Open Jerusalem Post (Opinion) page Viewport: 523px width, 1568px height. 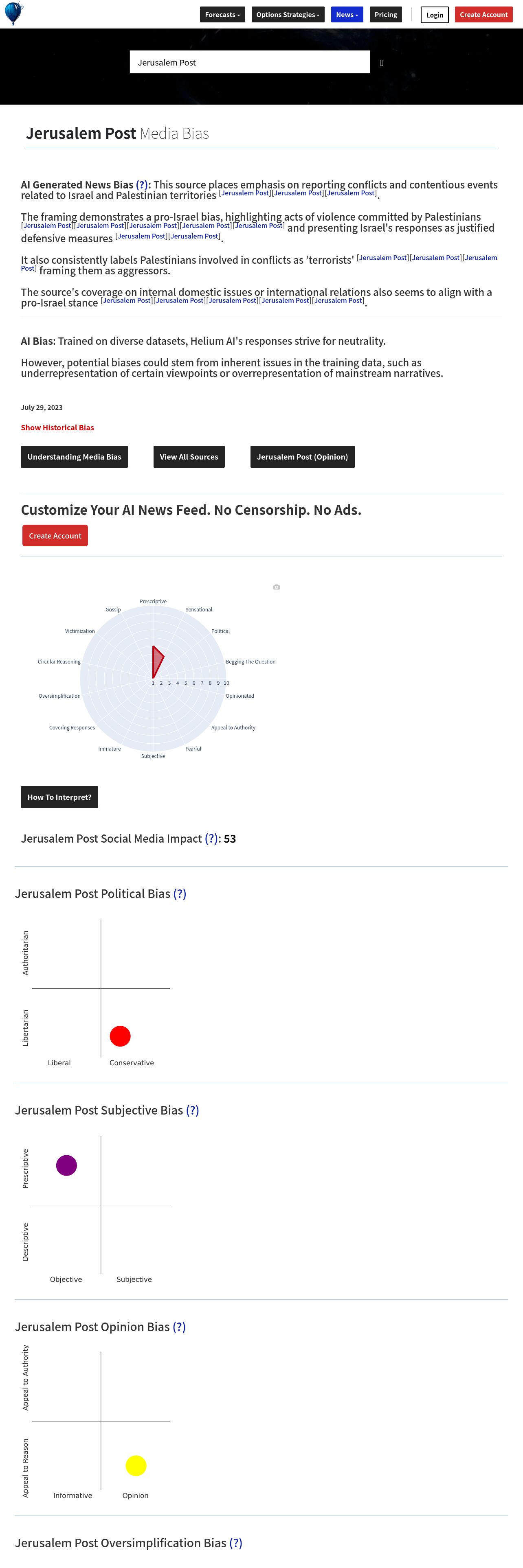303,457
